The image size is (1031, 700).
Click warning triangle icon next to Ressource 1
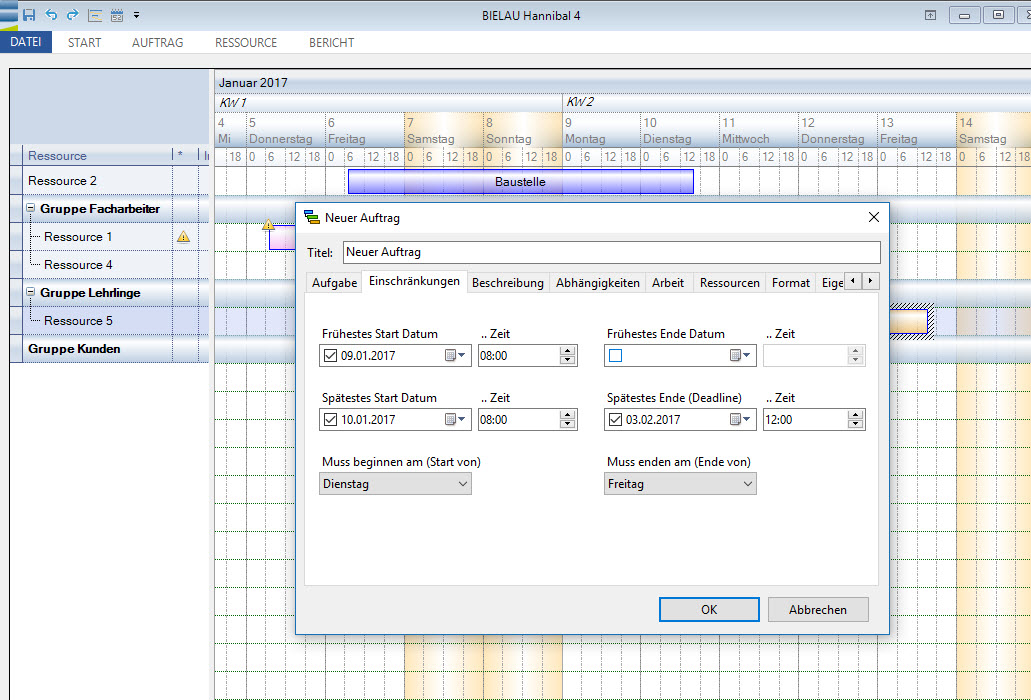click(x=183, y=237)
